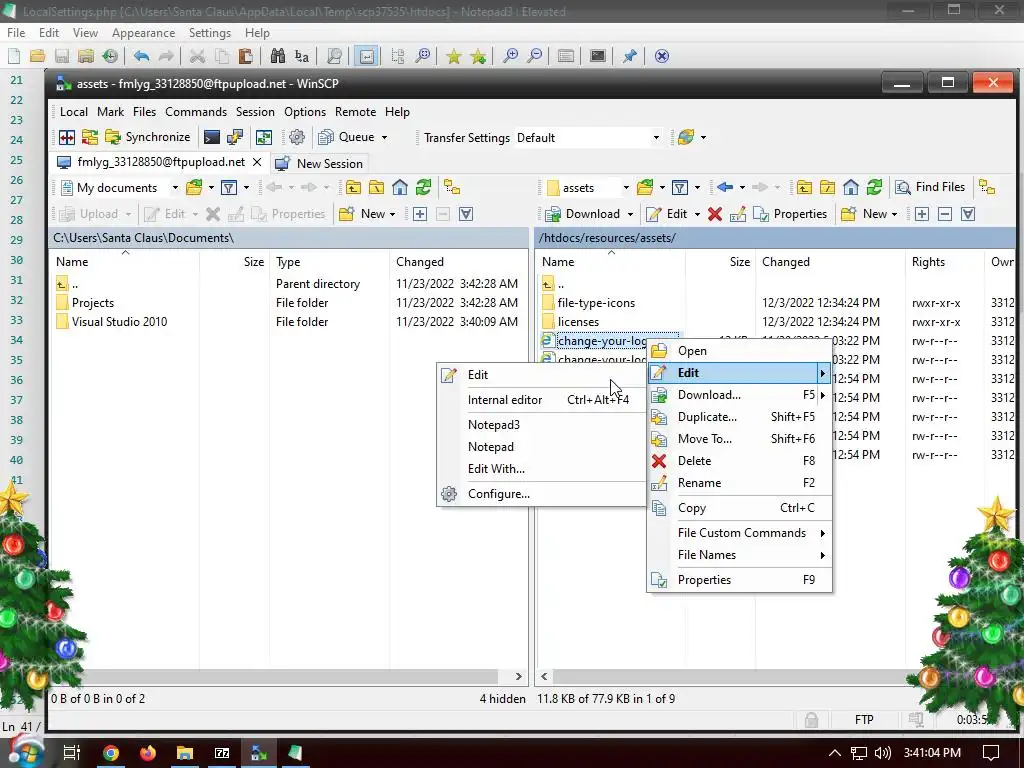Open the Appearance menu in Notepad3
The height and width of the screenshot is (768, 1024).
143,33
